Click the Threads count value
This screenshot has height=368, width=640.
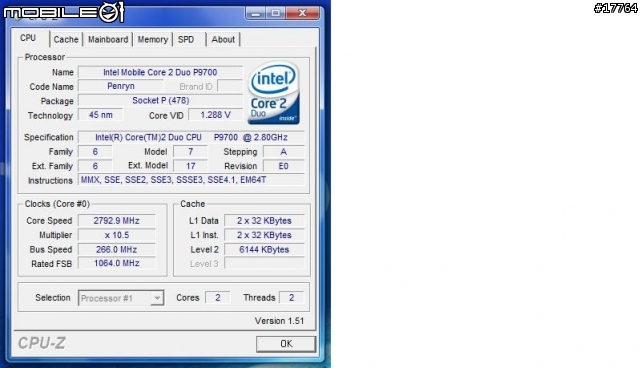291,298
